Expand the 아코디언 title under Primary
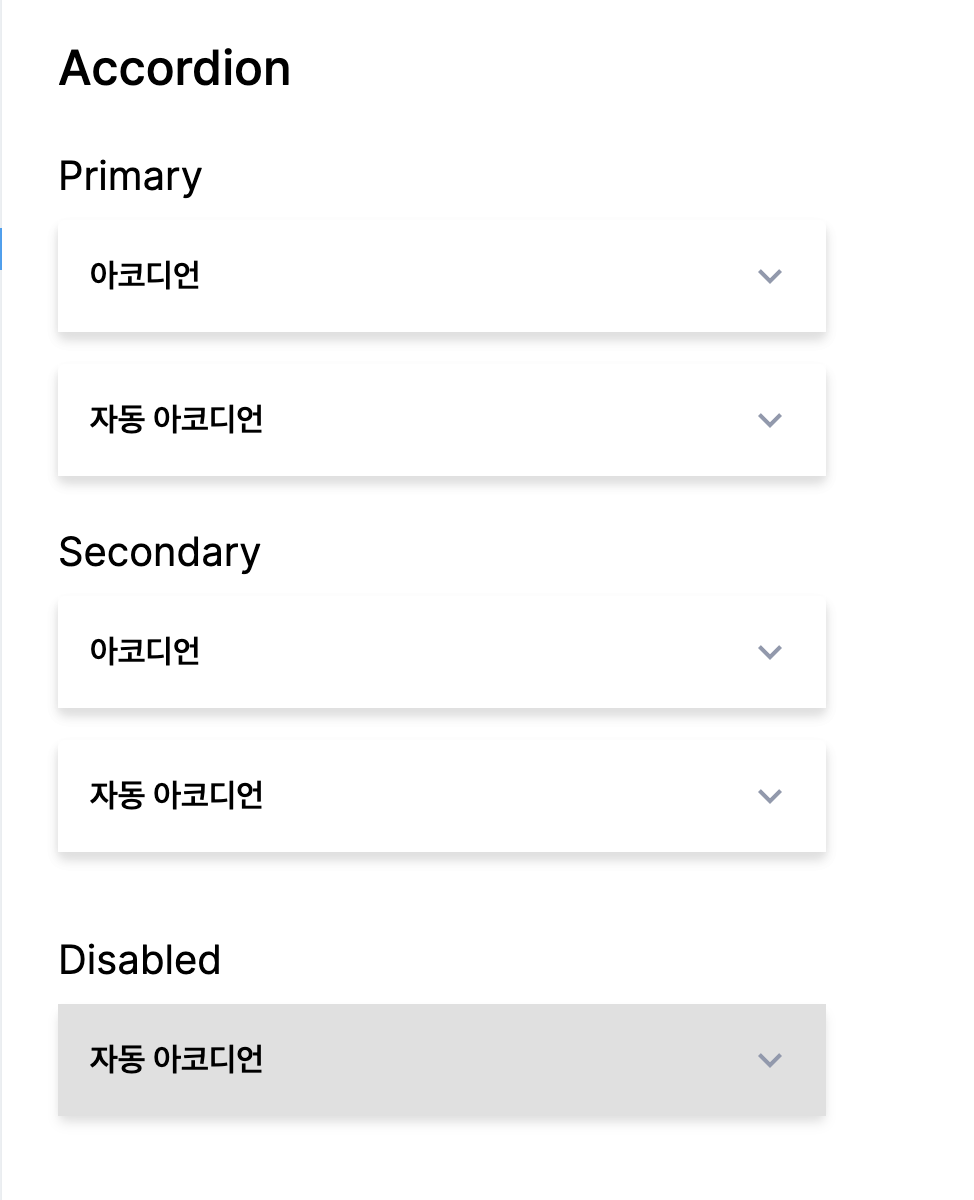Viewport: 974px width, 1200px height. [x=145, y=275]
